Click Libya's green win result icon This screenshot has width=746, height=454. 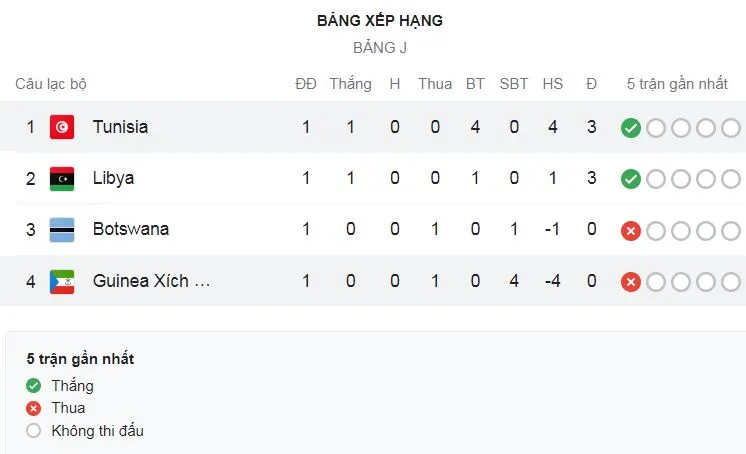click(x=630, y=179)
